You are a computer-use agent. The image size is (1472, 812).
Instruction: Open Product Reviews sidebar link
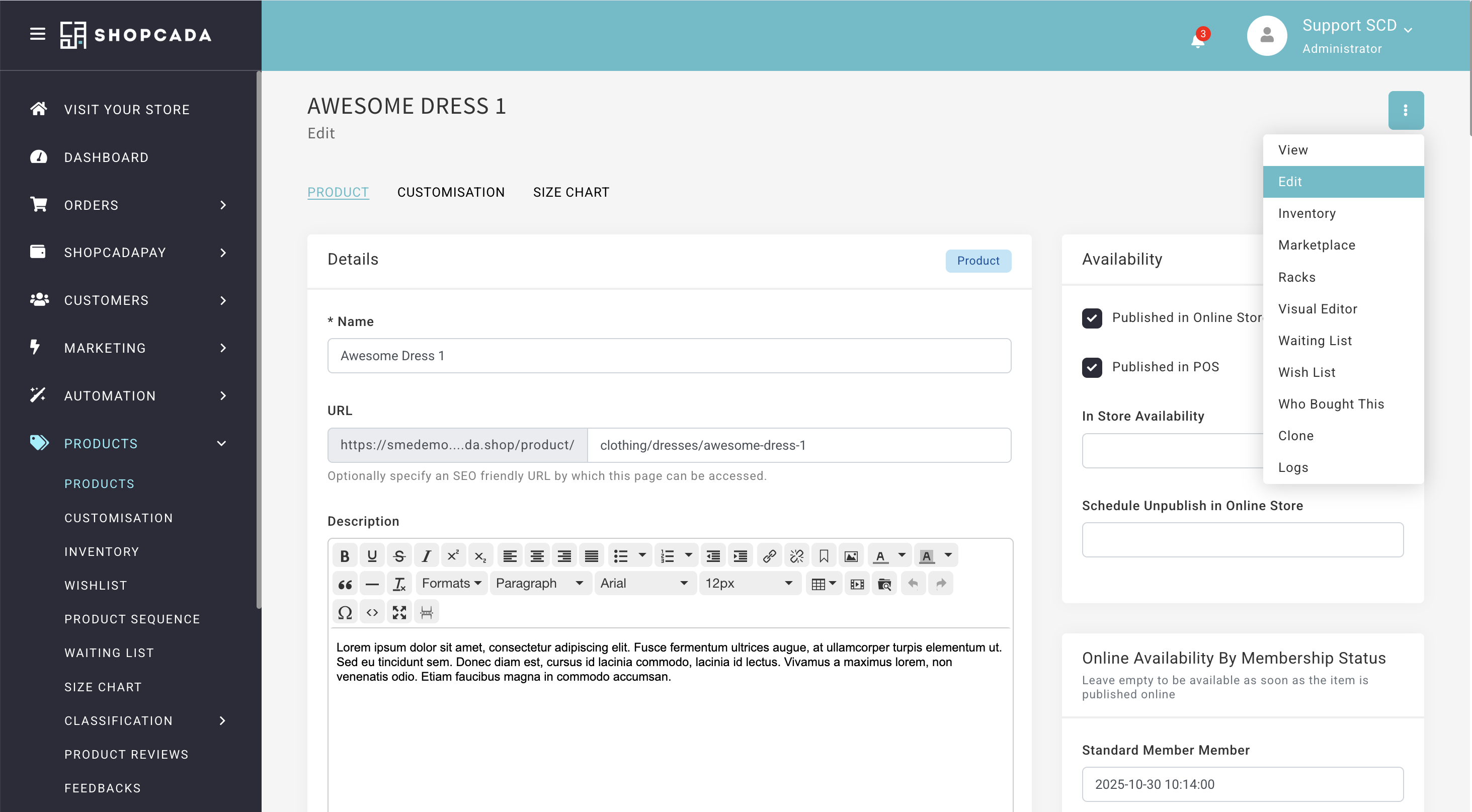(x=126, y=754)
